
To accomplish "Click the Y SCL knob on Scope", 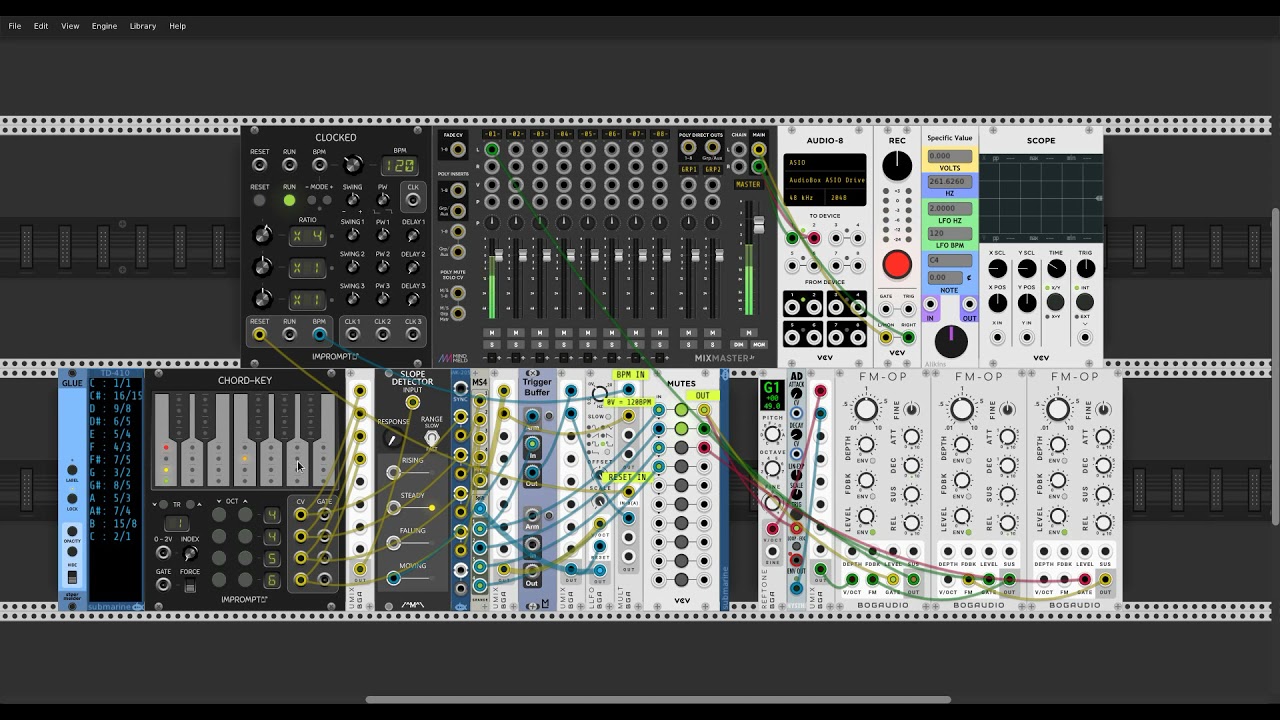I will tap(1027, 269).
